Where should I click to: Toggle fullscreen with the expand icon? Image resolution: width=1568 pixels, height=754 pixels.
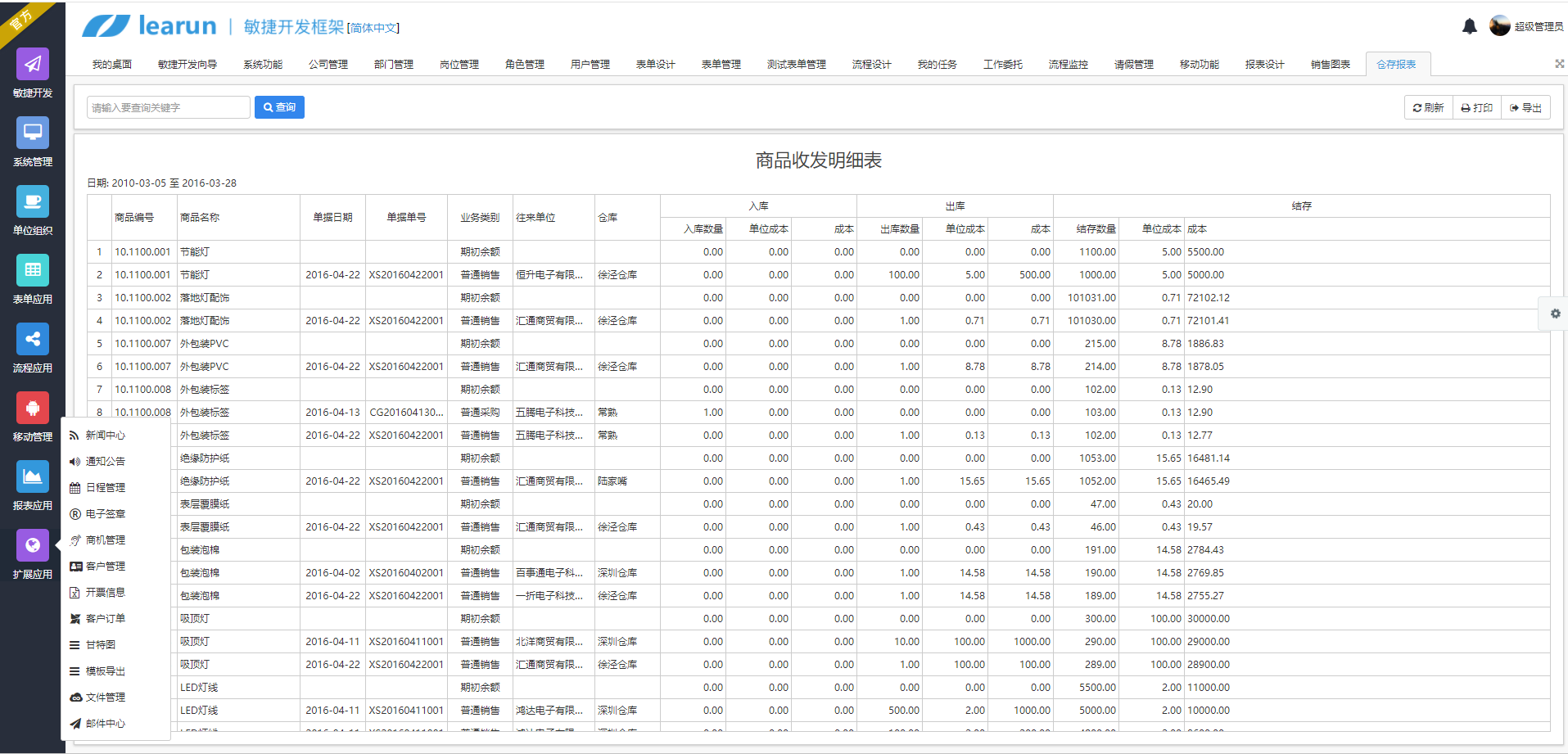coord(1558,63)
